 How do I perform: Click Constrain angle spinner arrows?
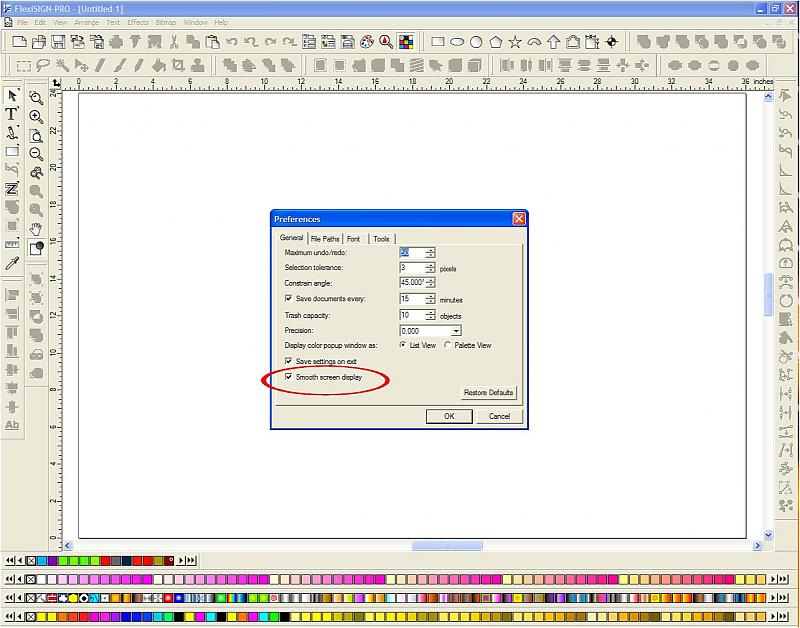point(430,283)
